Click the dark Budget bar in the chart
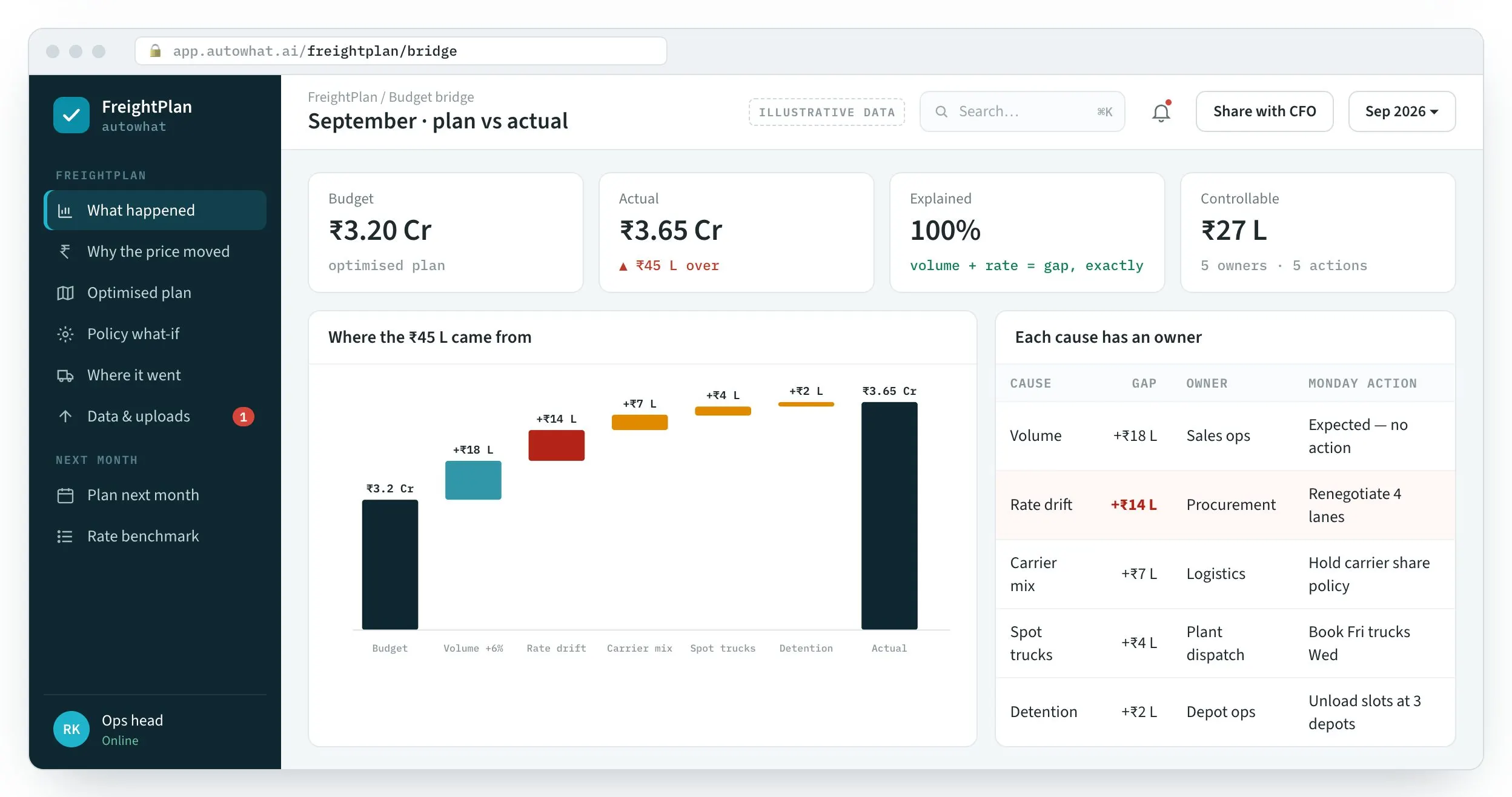 pyautogui.click(x=390, y=564)
